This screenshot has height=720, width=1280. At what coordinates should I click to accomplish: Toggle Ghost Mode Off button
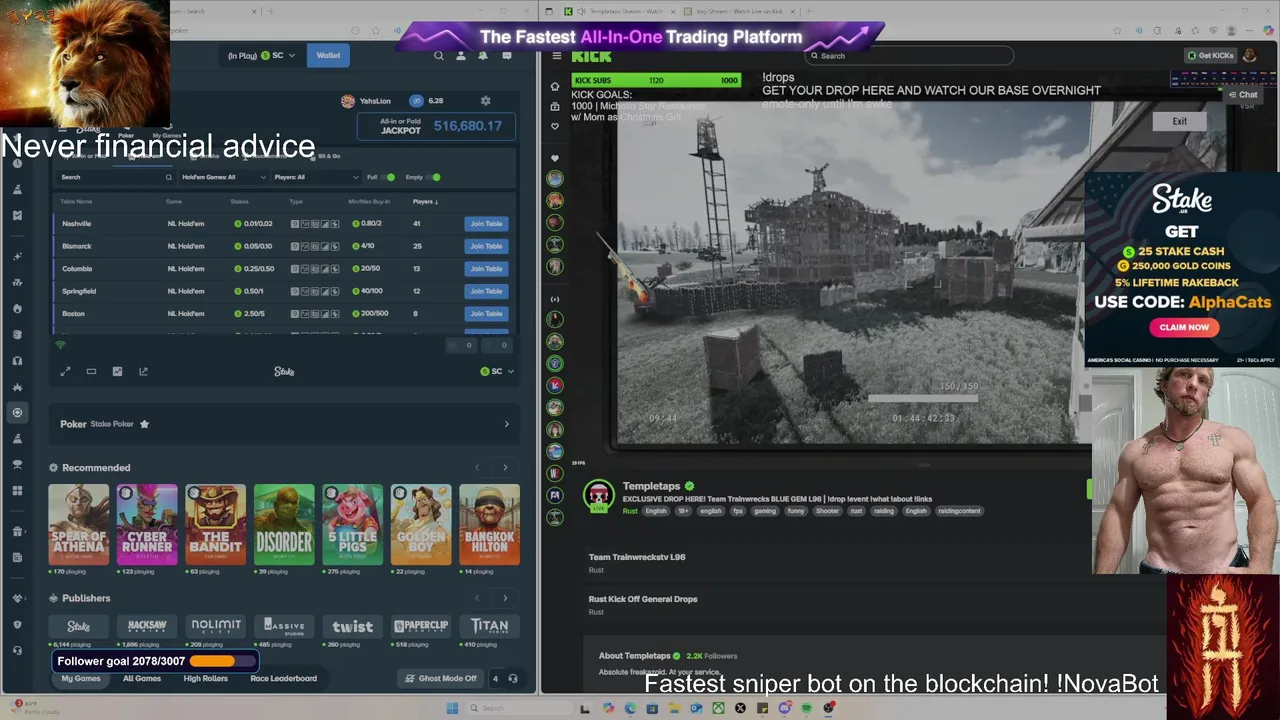tap(440, 678)
